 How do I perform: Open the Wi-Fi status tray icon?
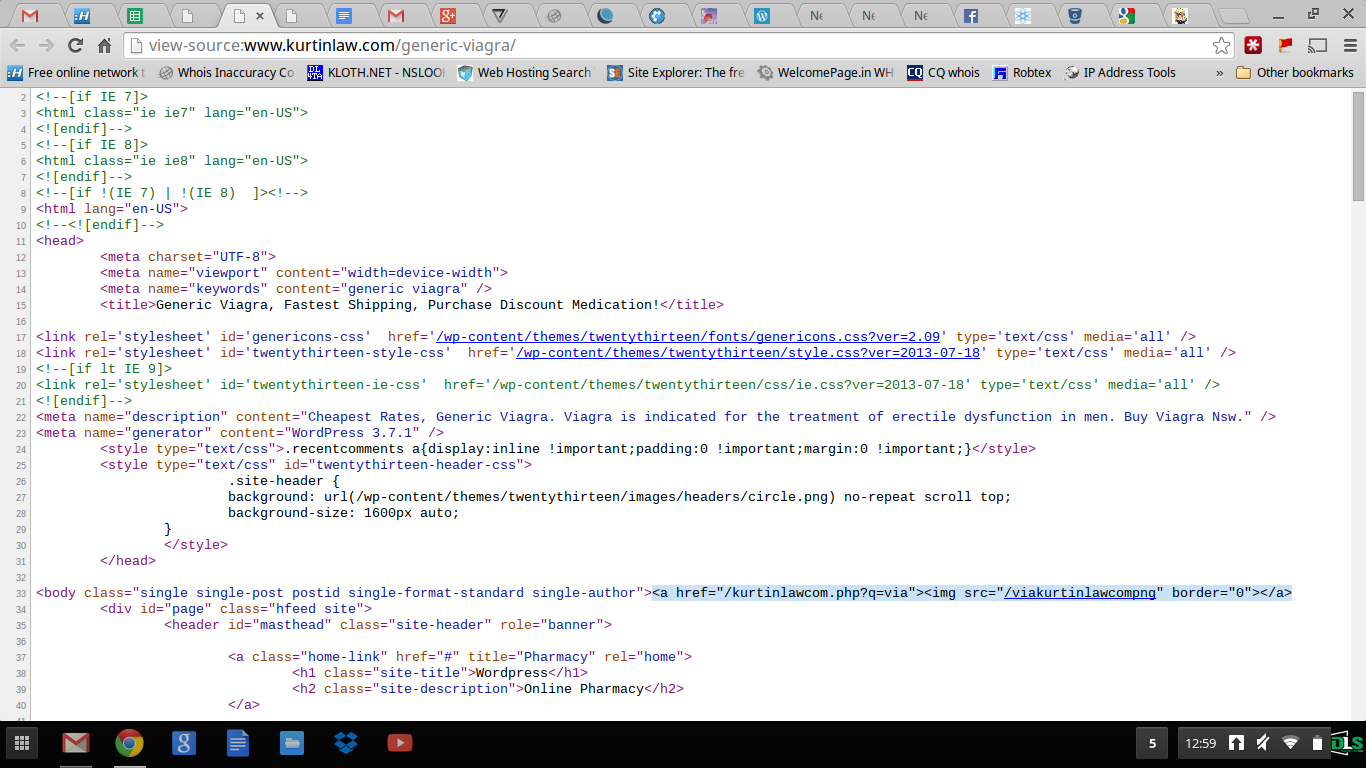(1291, 743)
